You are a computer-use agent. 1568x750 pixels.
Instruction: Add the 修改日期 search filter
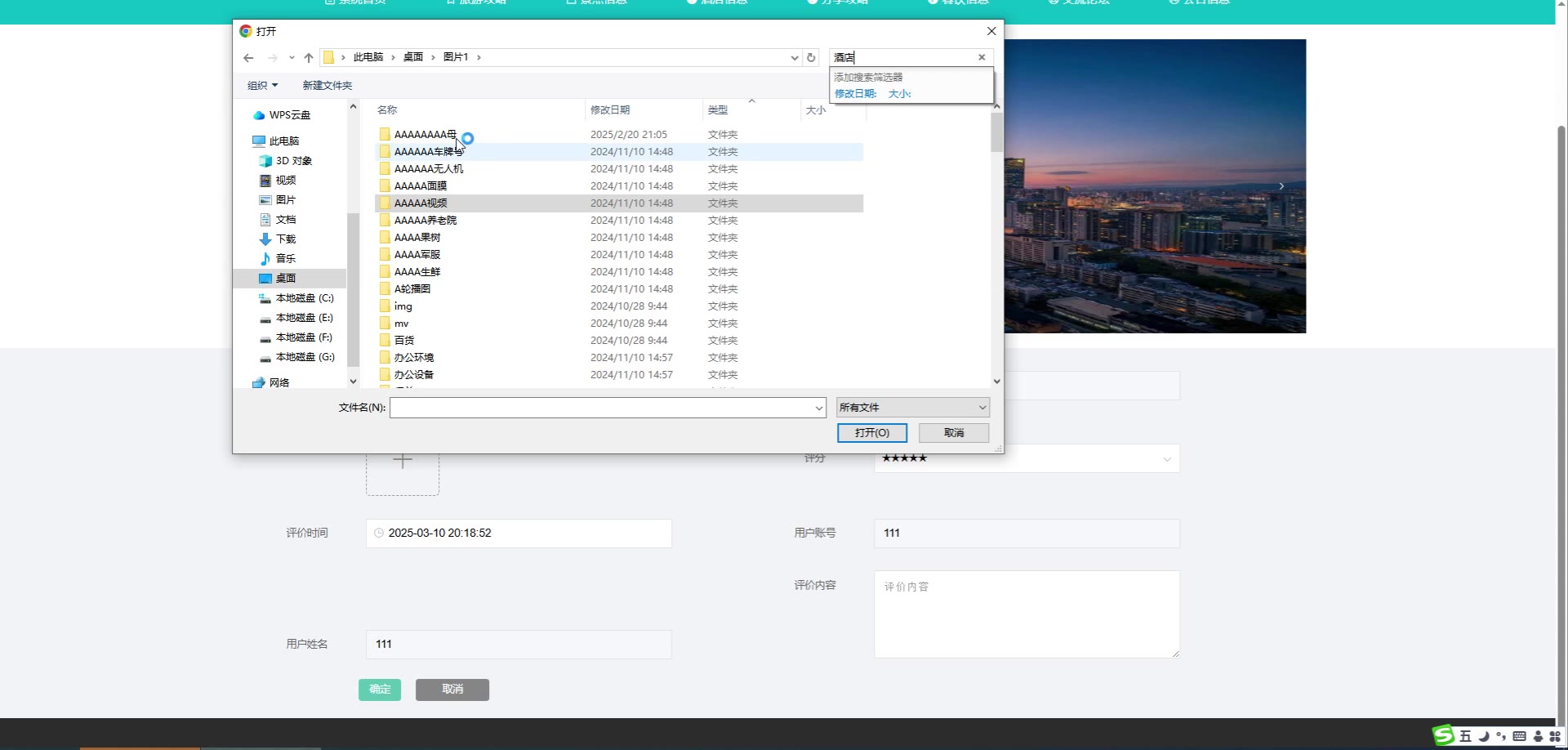[855, 94]
